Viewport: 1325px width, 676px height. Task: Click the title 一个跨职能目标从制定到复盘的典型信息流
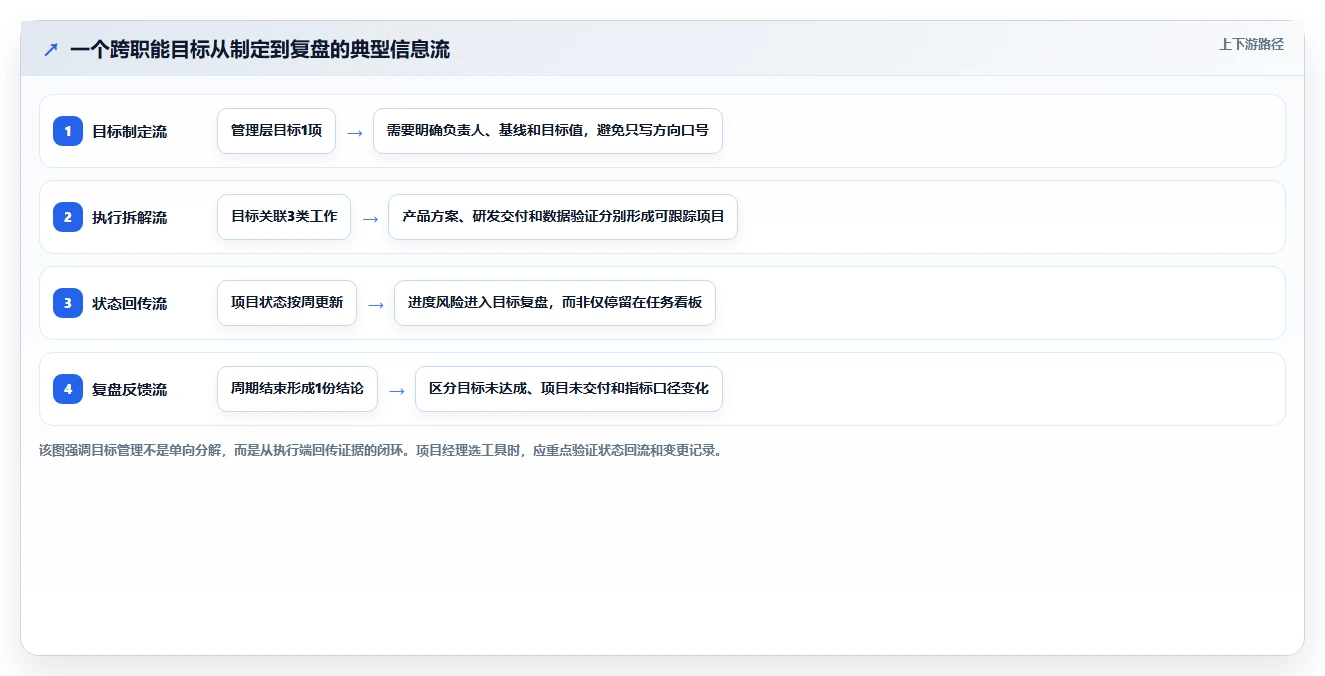tap(260, 49)
